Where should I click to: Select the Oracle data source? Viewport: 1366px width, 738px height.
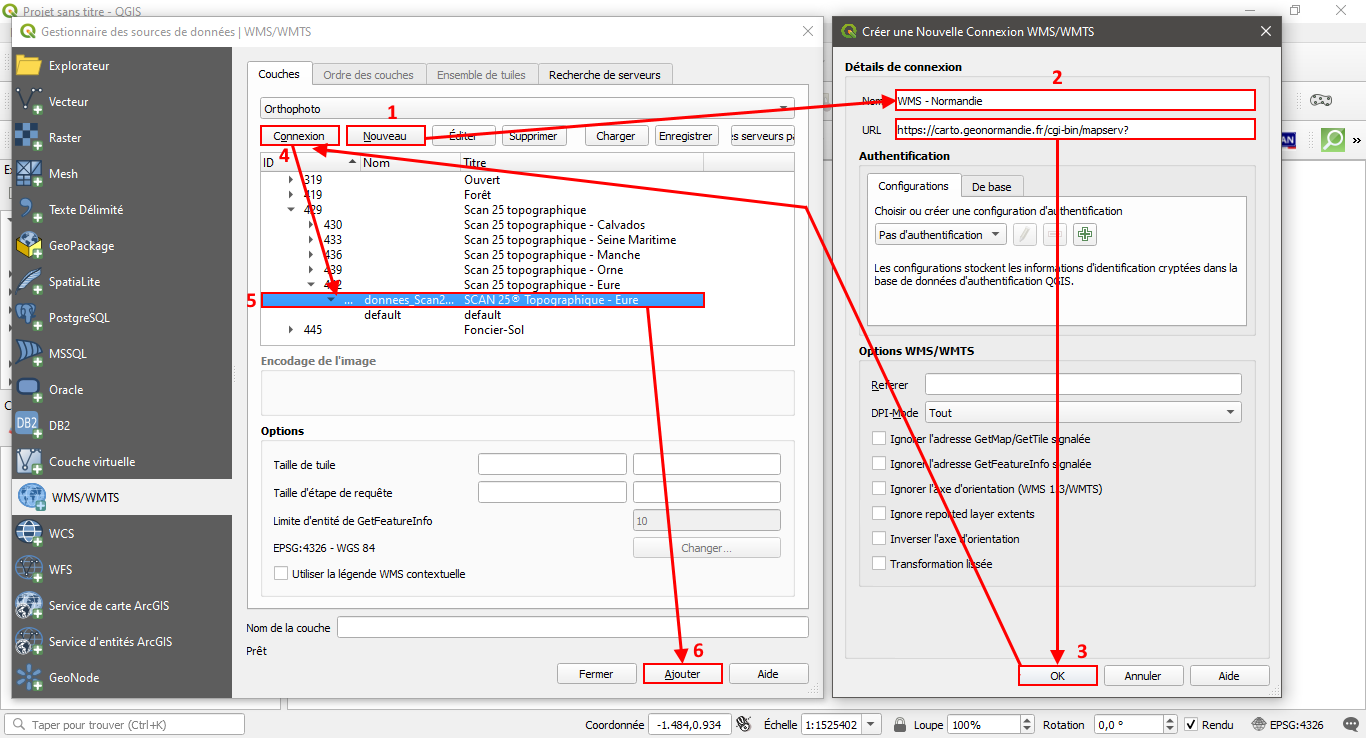[x=122, y=390]
